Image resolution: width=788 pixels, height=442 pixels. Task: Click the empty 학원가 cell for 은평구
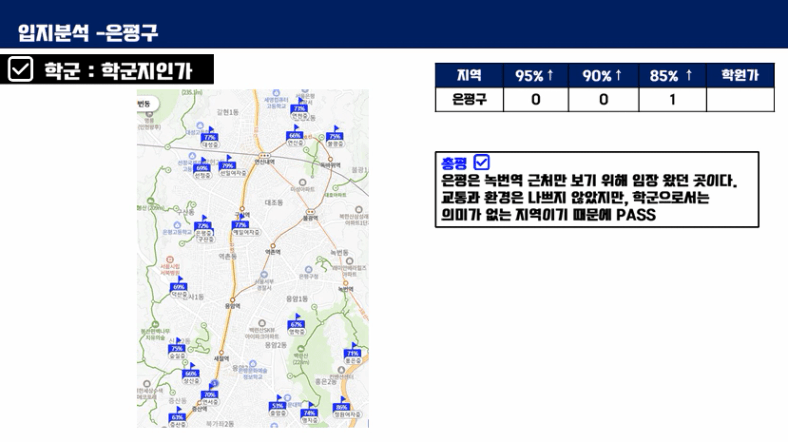(x=740, y=99)
